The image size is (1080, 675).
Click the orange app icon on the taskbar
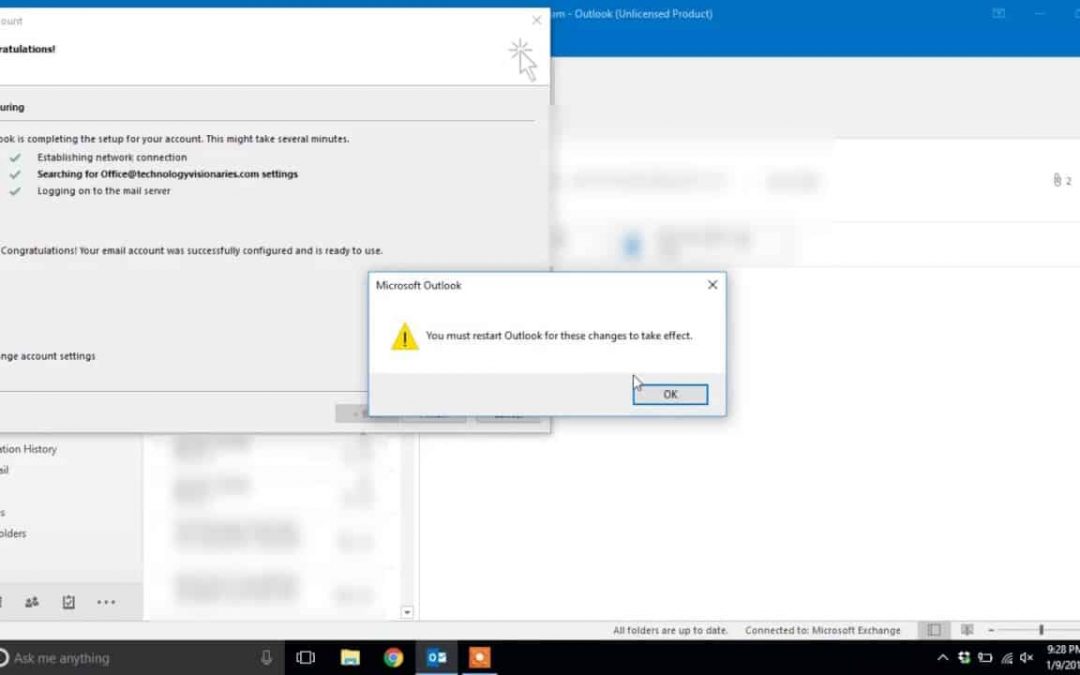click(x=480, y=658)
